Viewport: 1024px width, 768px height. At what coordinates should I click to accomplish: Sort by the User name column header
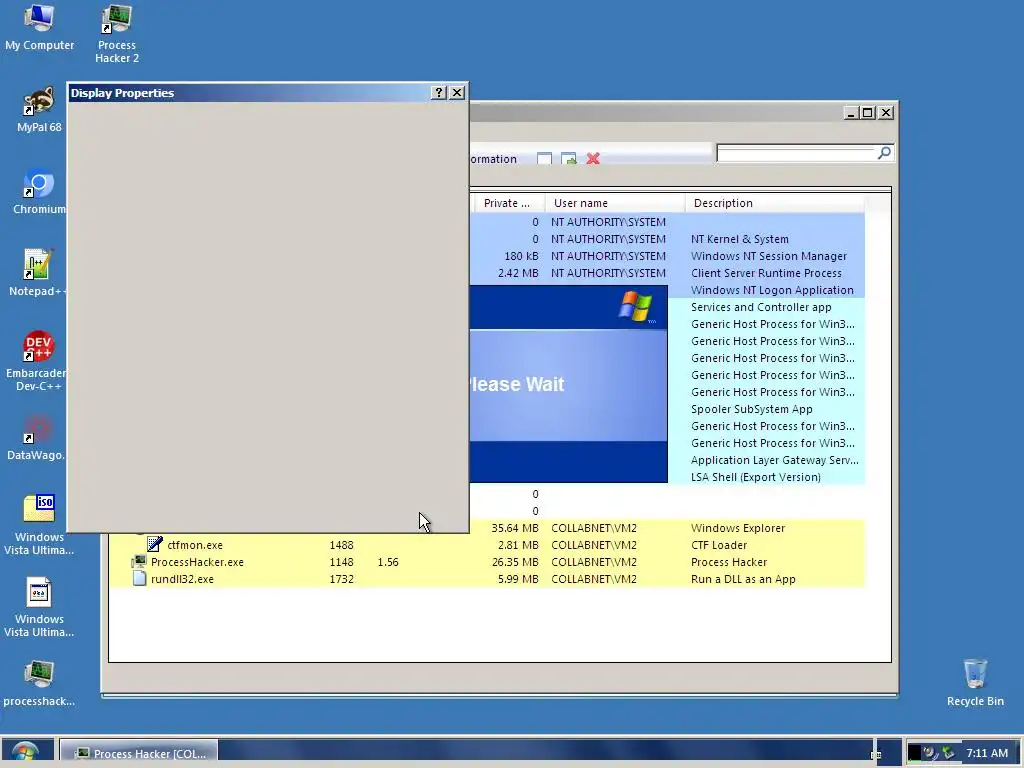pyautogui.click(x=615, y=203)
